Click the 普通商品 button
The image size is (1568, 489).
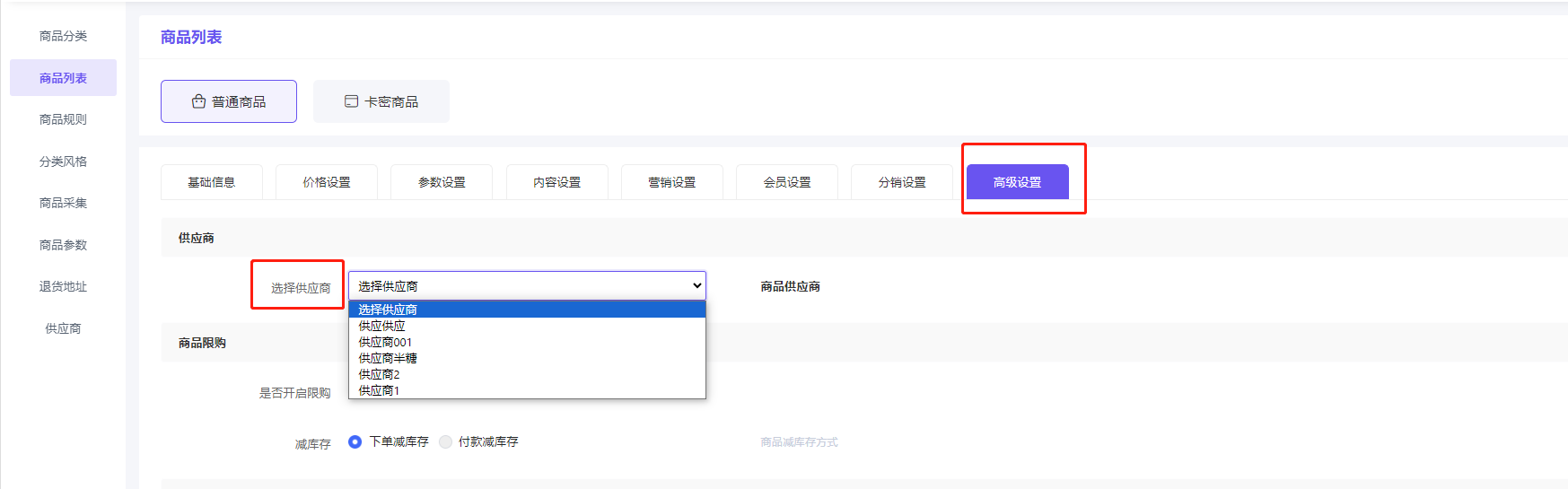point(229,101)
